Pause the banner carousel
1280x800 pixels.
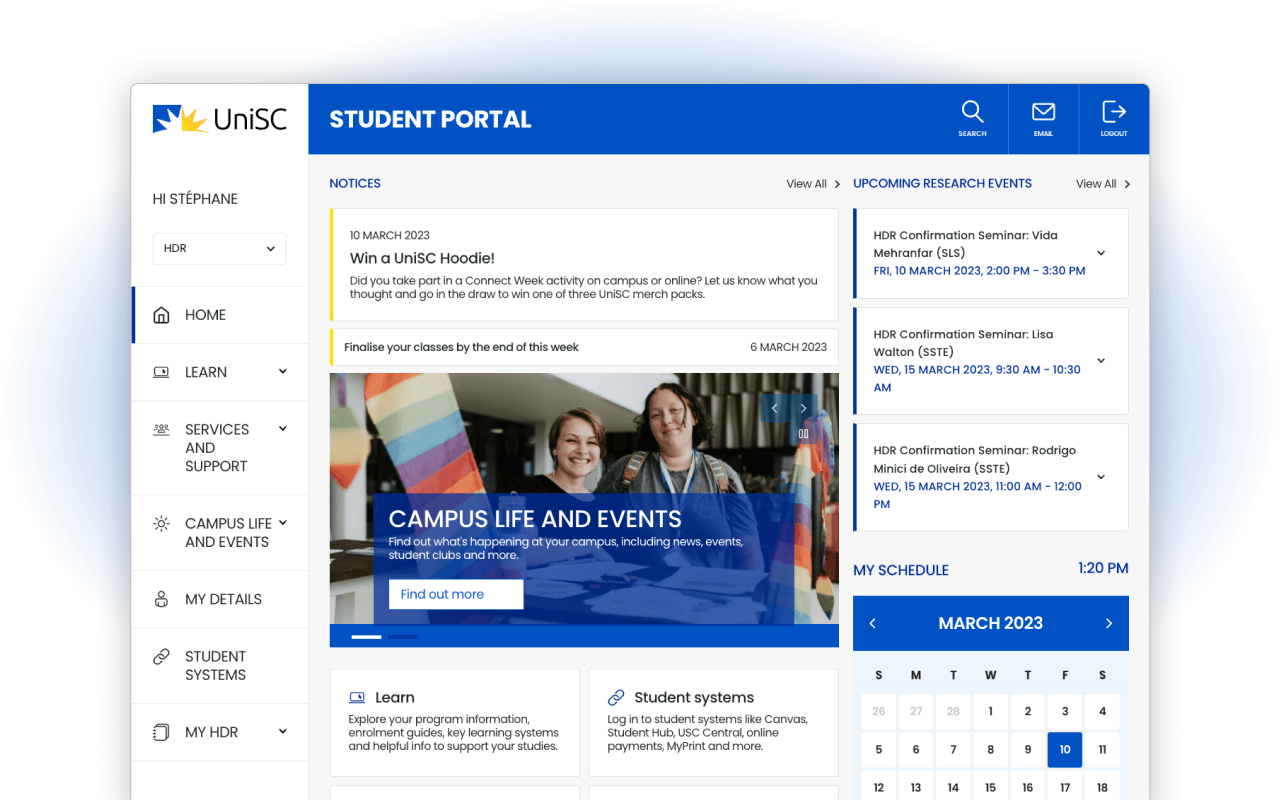(803, 434)
